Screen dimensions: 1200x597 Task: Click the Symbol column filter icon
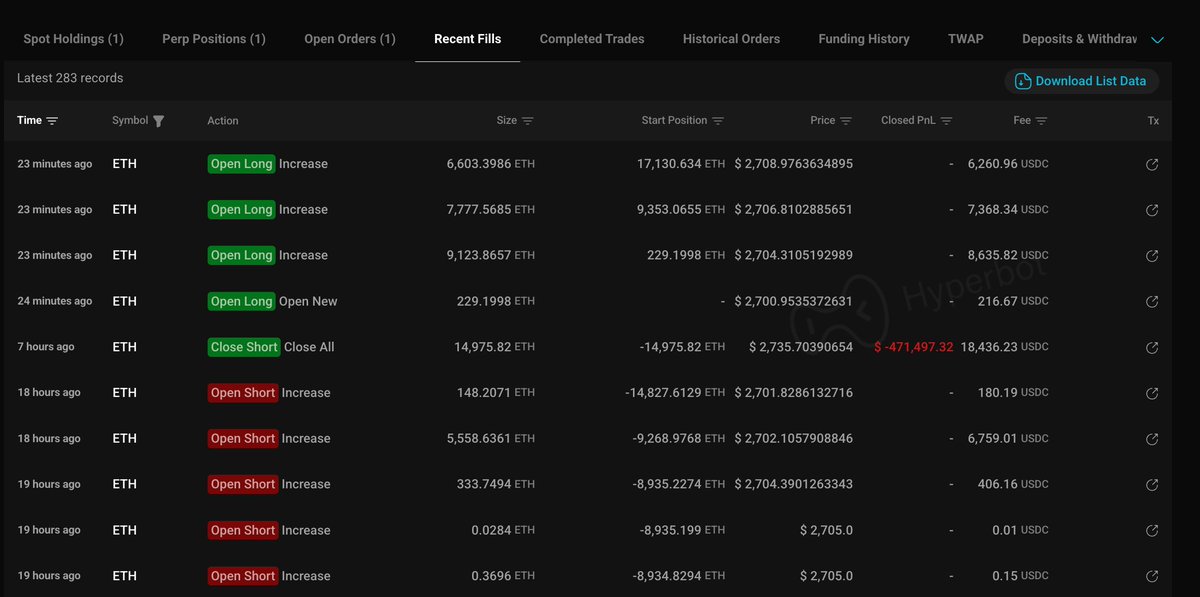coord(158,121)
